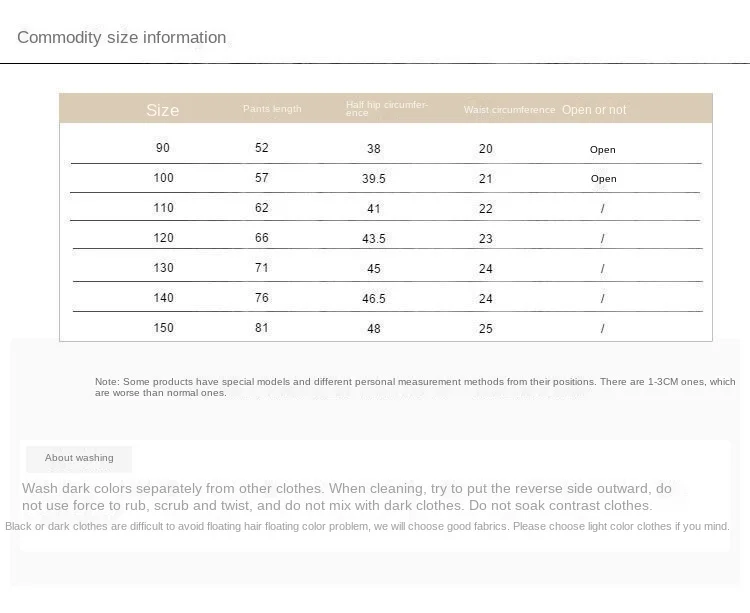Select the 'Half hip circumference' header

[387, 109]
